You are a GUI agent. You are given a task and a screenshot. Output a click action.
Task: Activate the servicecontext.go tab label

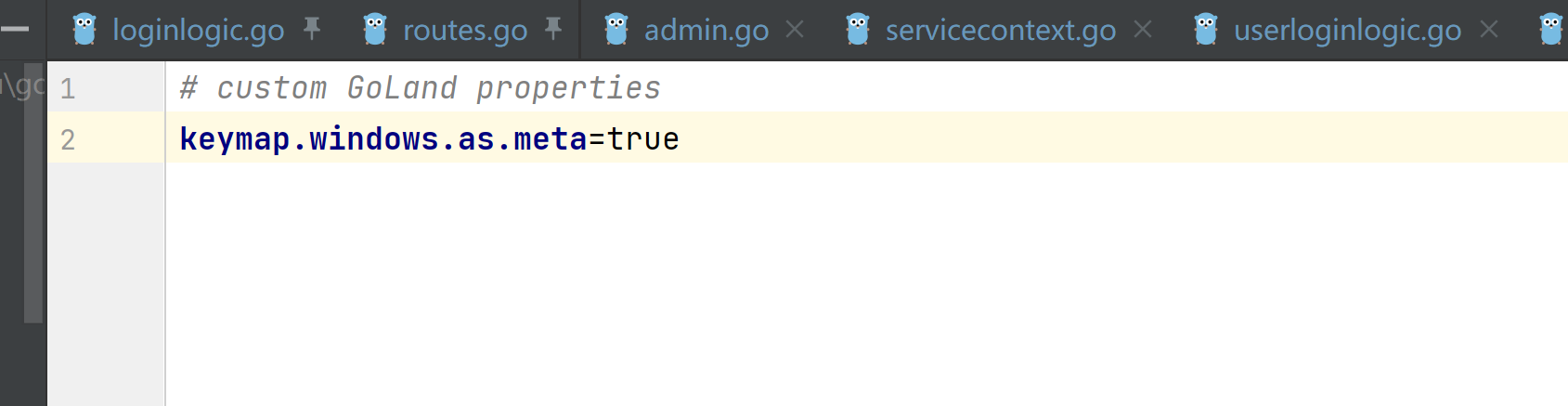[x=1001, y=31]
